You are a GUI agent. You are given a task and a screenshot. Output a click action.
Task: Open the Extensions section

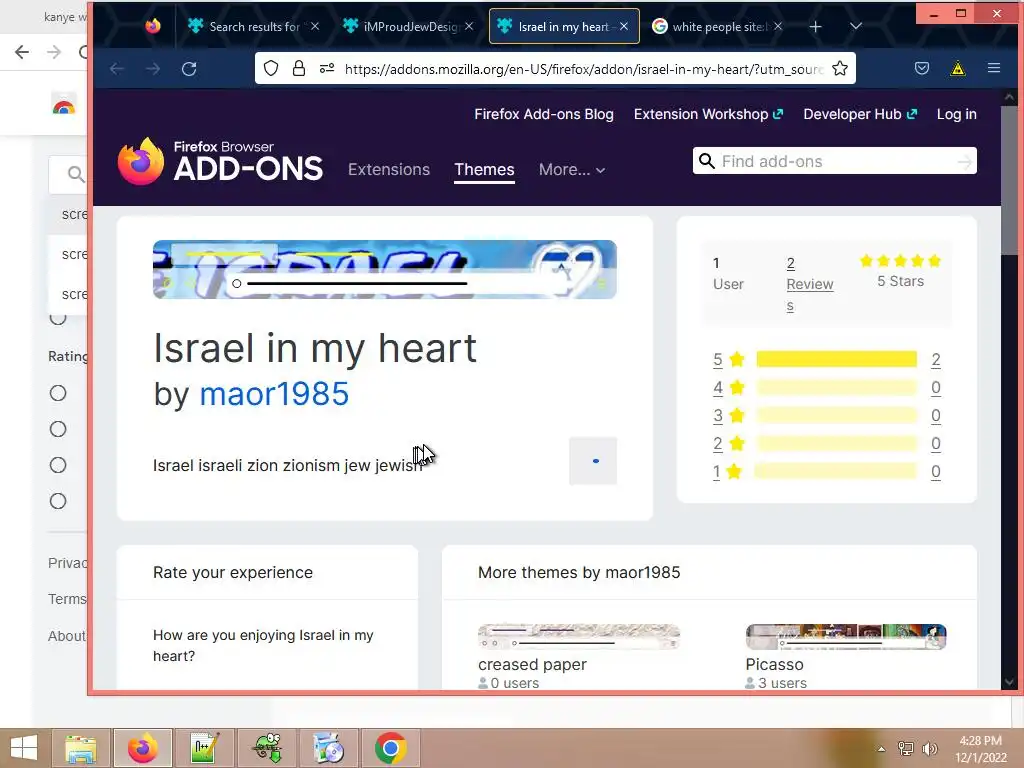(x=389, y=170)
